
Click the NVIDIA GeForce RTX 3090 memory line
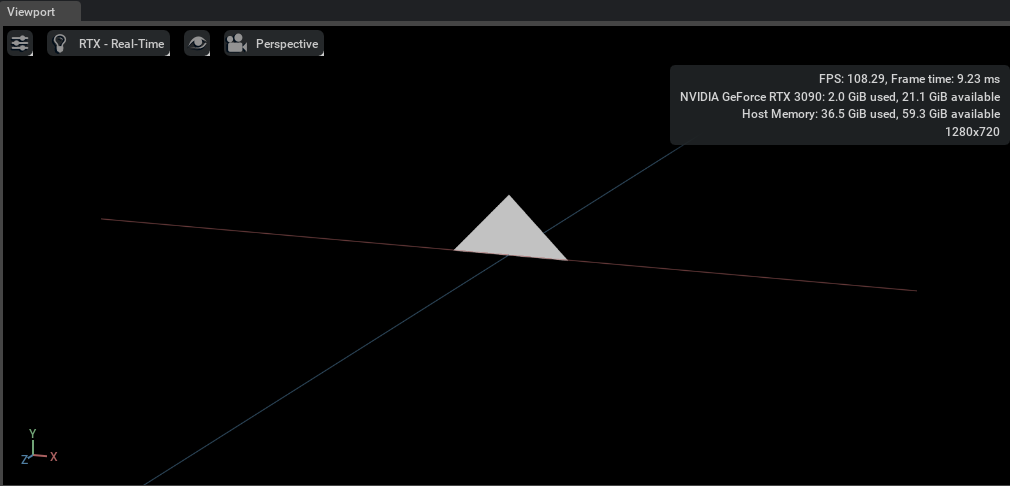pyautogui.click(x=839, y=96)
